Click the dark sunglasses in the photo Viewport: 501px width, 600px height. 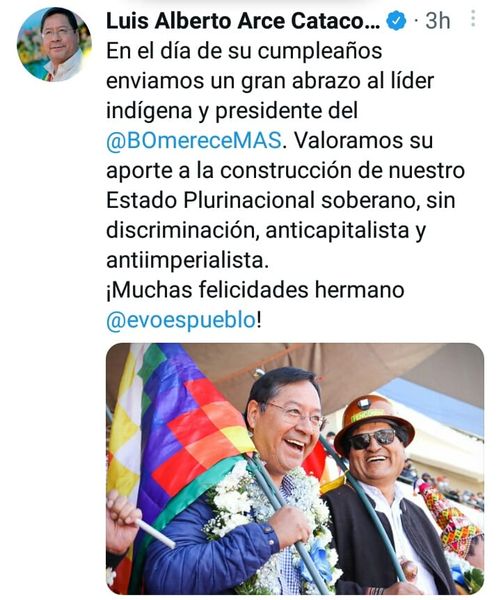pos(373,439)
